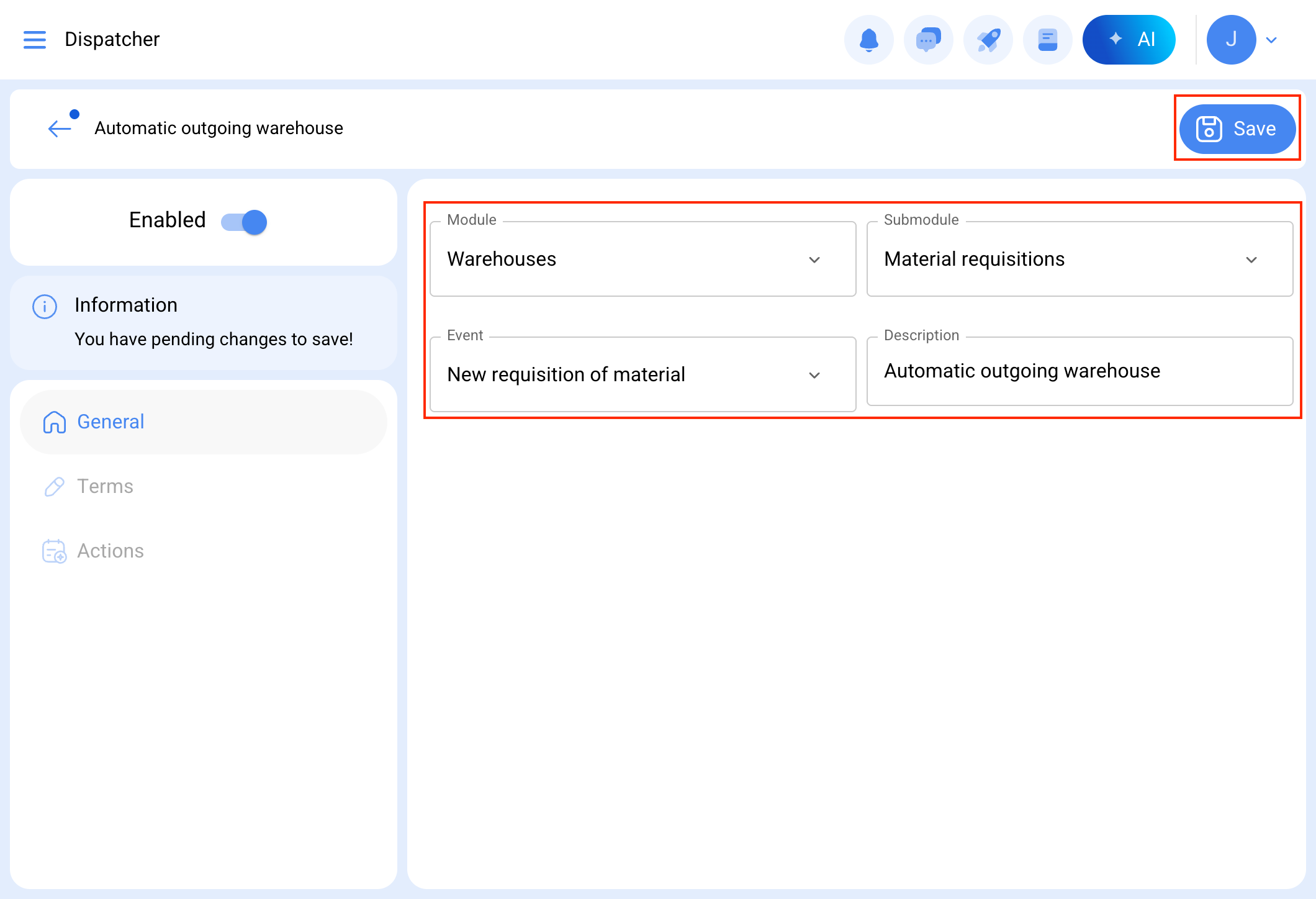
Task: Click the Dispatcher page title
Action: [x=112, y=39]
